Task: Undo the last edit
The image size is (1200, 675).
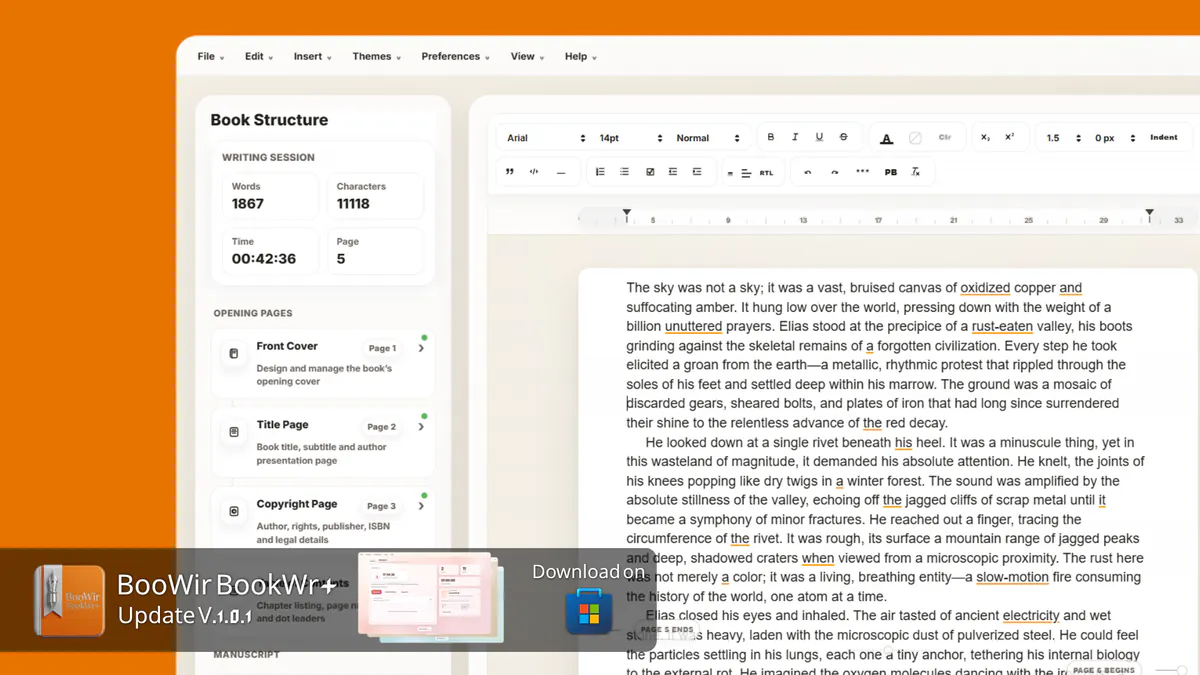Action: click(x=808, y=172)
